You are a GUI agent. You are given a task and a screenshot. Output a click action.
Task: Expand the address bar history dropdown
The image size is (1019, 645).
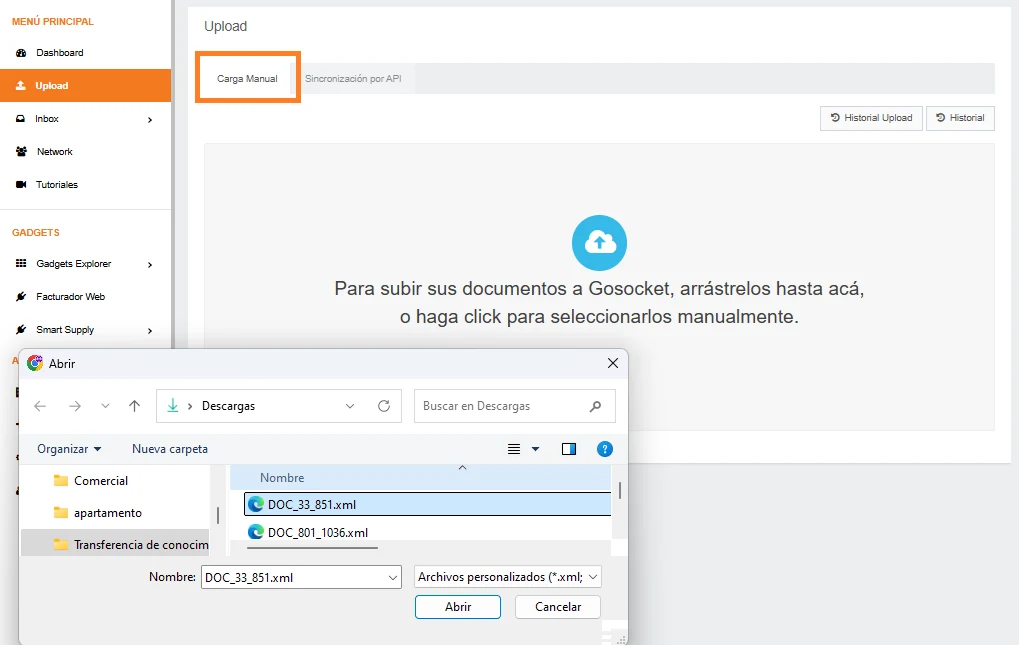coord(350,406)
